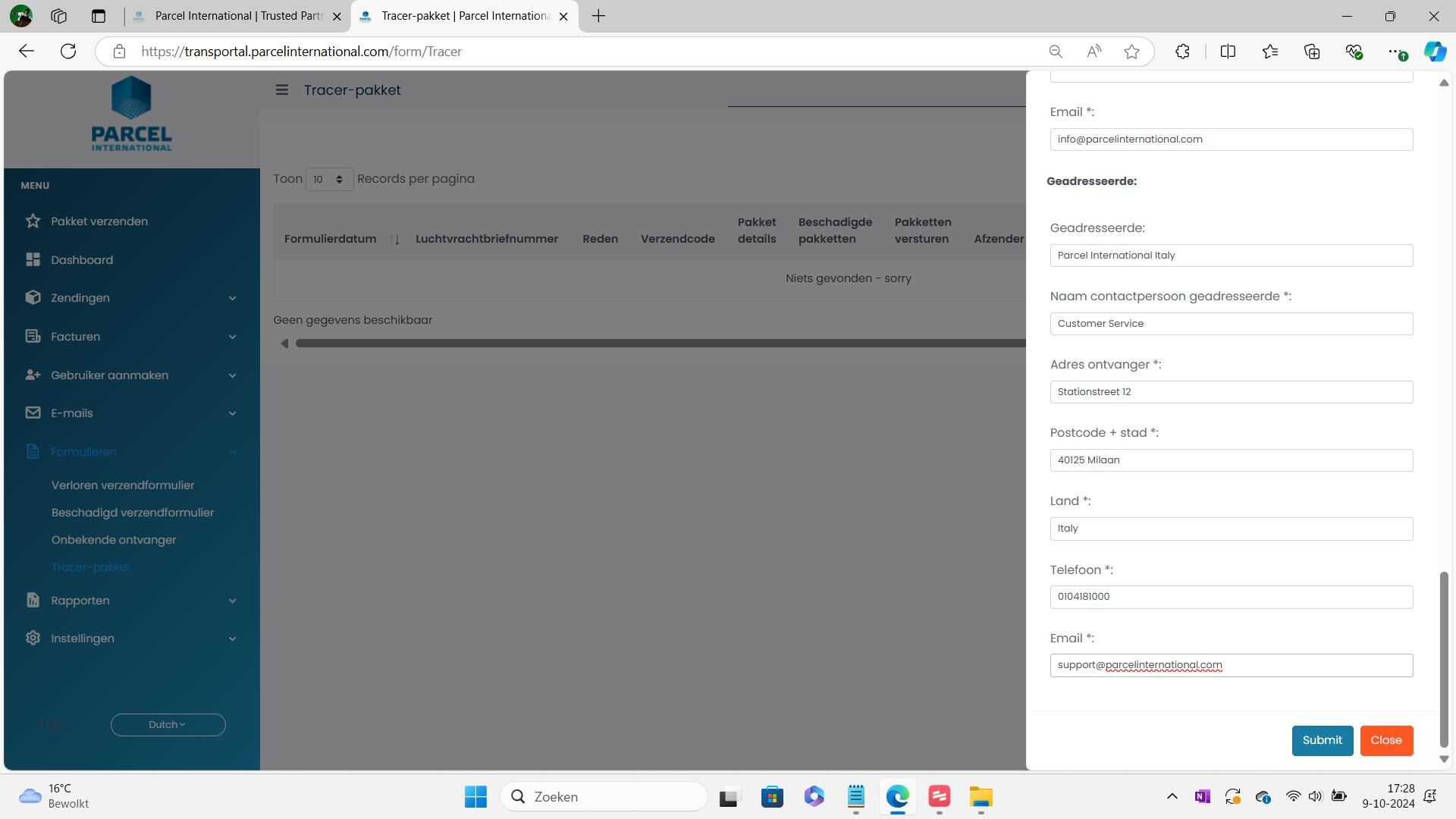Open the records per page dropdown

pyautogui.click(x=329, y=180)
